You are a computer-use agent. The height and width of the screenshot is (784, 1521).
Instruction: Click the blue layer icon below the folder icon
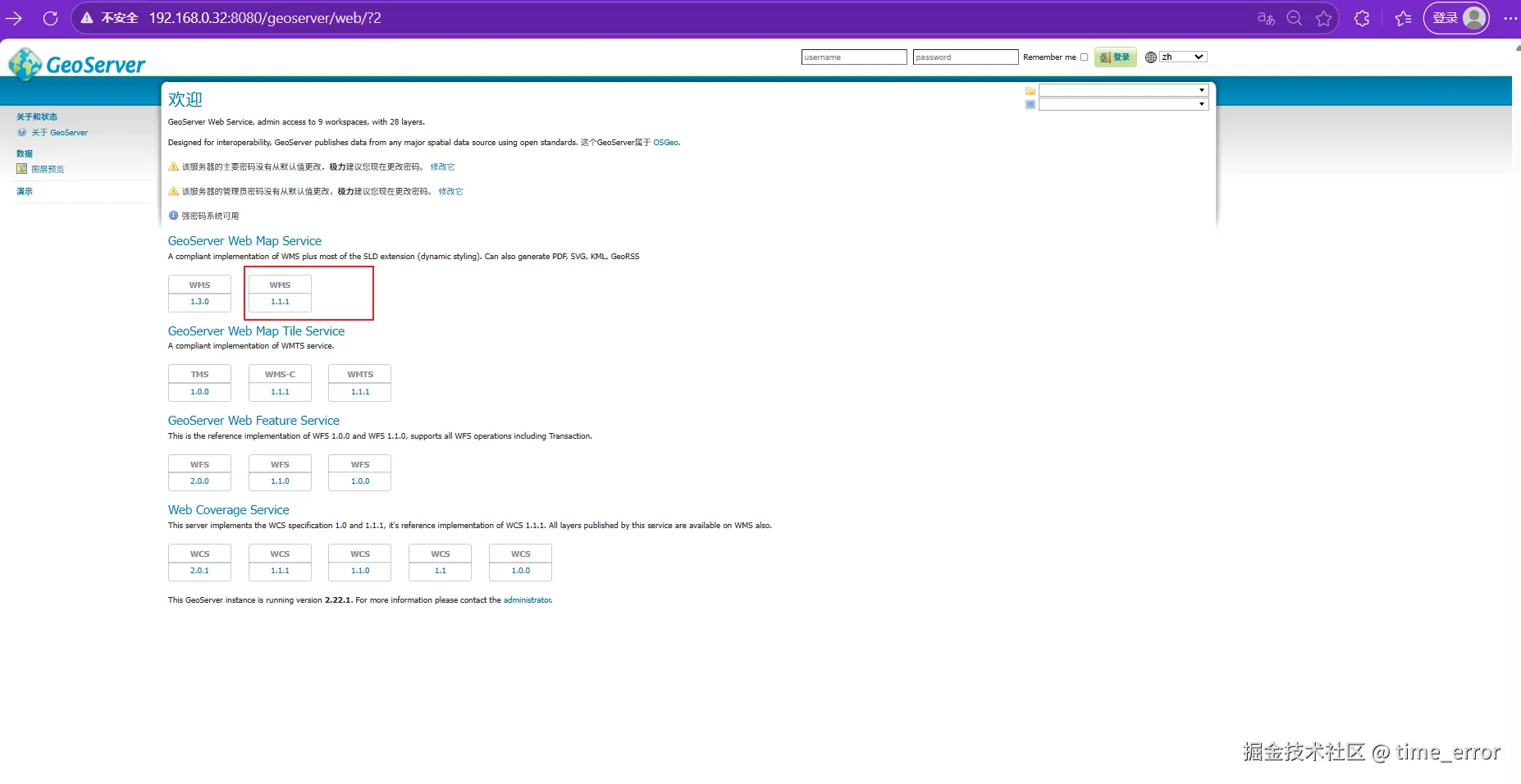coord(1030,105)
